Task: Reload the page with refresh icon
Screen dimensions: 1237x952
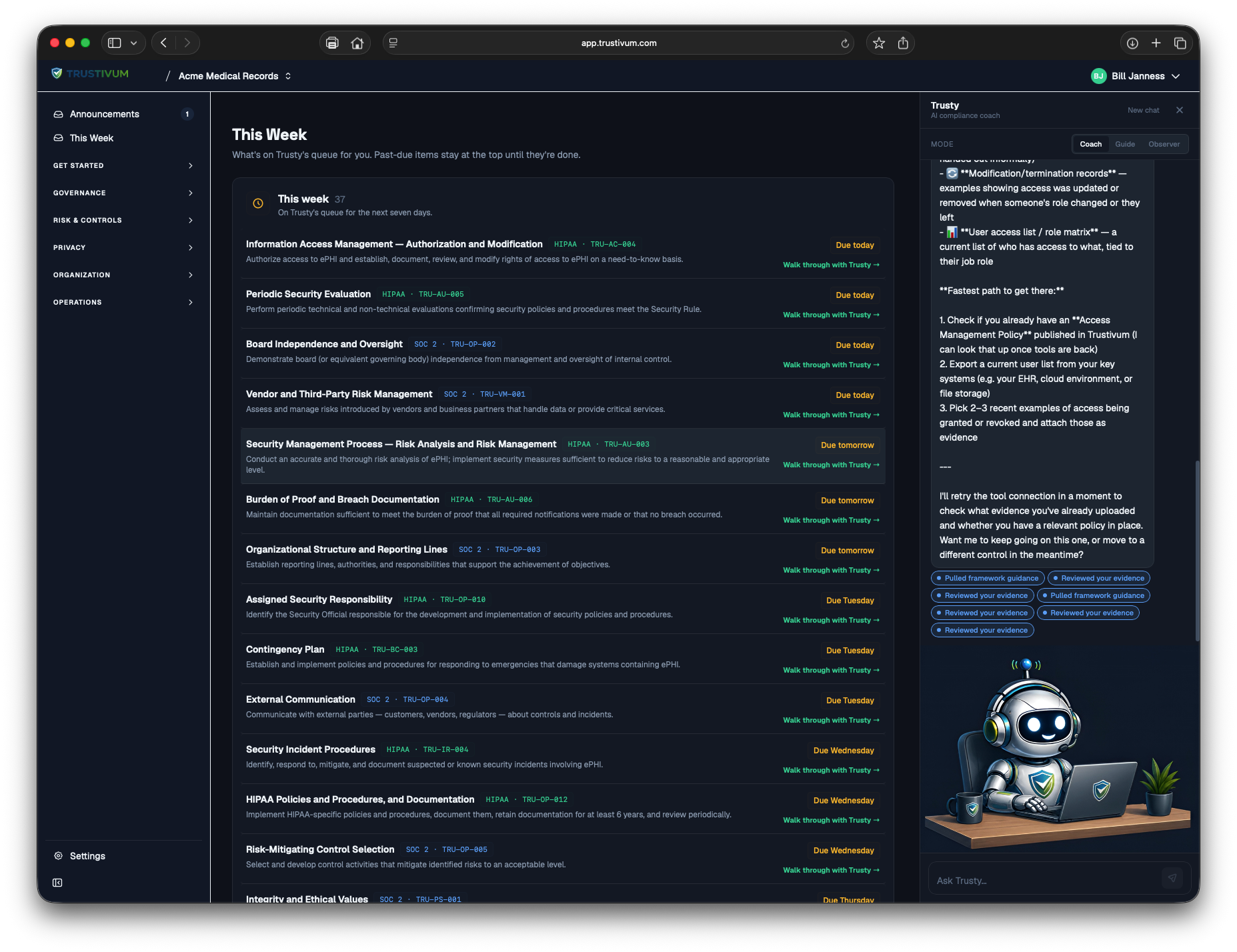Action: [x=845, y=43]
